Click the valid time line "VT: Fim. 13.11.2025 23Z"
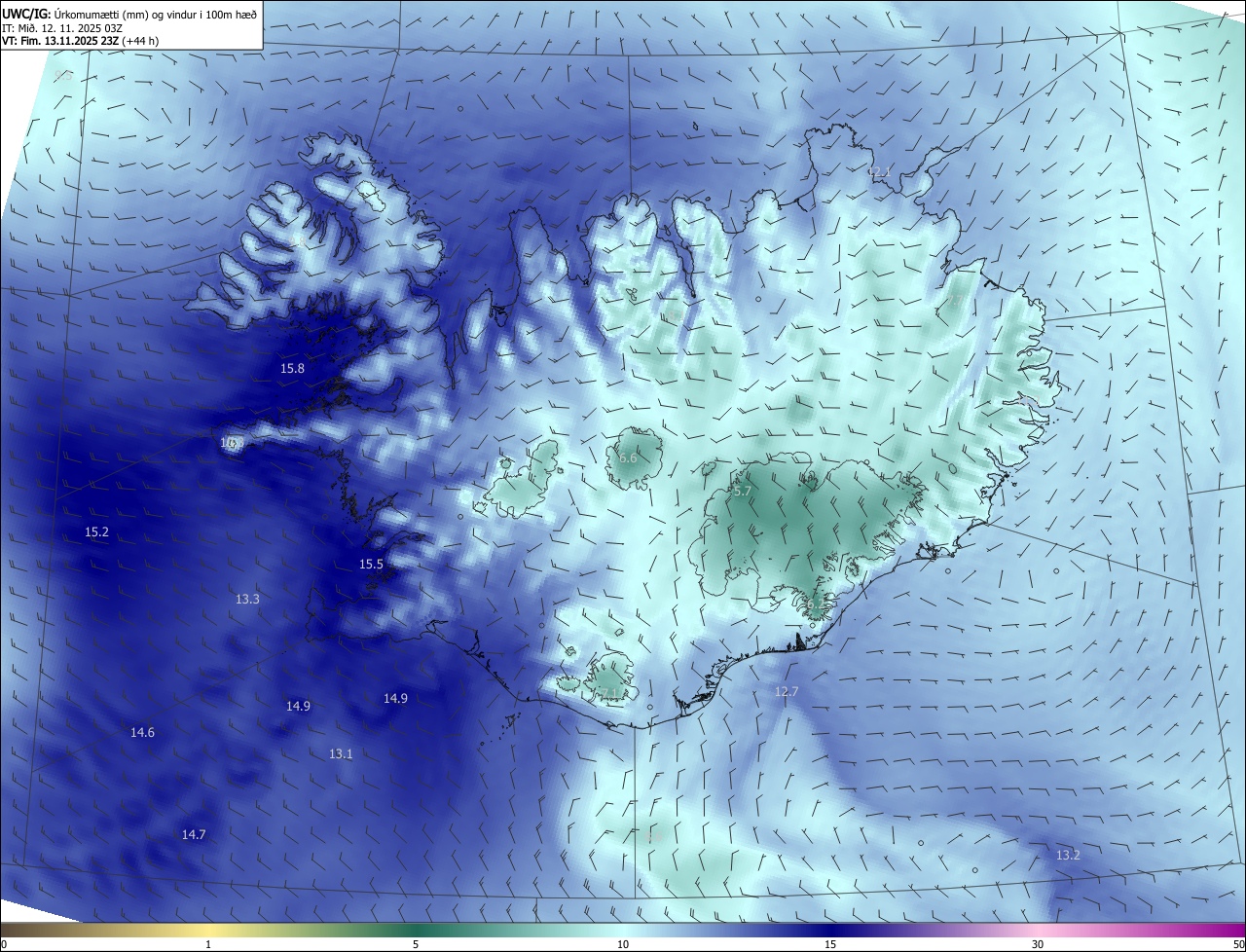Image resolution: width=1246 pixels, height=952 pixels. coord(59,41)
